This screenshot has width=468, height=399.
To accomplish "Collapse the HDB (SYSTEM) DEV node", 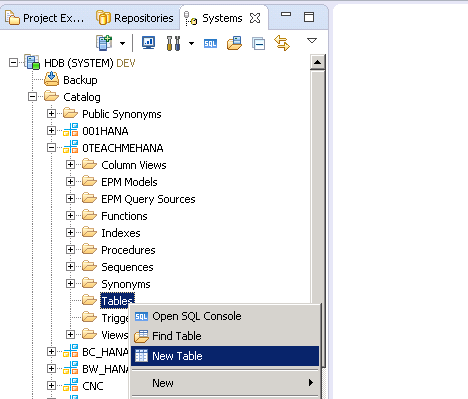I will tap(13, 63).
